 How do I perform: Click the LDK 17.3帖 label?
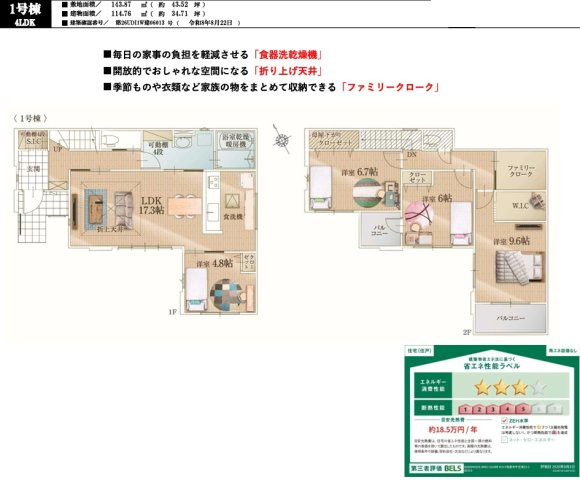coord(151,205)
